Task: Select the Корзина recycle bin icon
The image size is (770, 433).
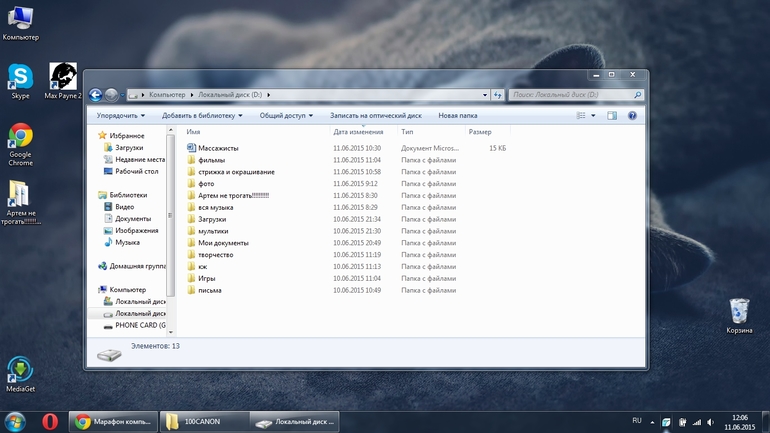Action: point(739,316)
